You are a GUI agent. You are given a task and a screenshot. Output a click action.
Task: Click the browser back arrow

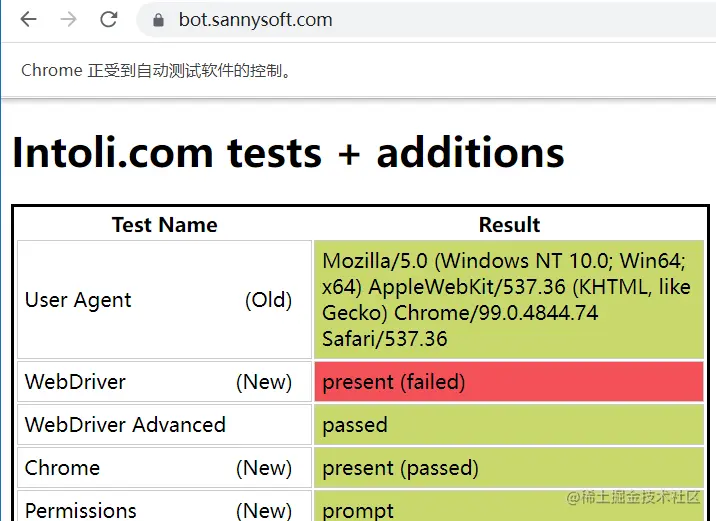pos(29,19)
